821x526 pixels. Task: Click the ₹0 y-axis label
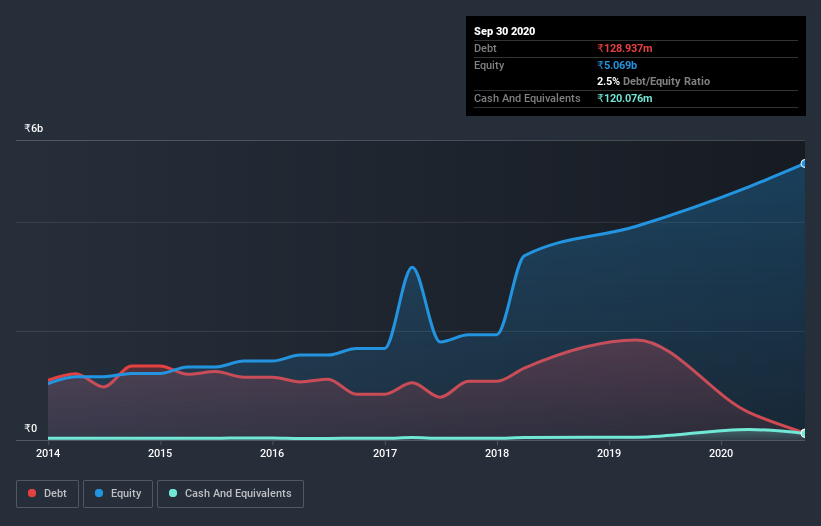30,428
